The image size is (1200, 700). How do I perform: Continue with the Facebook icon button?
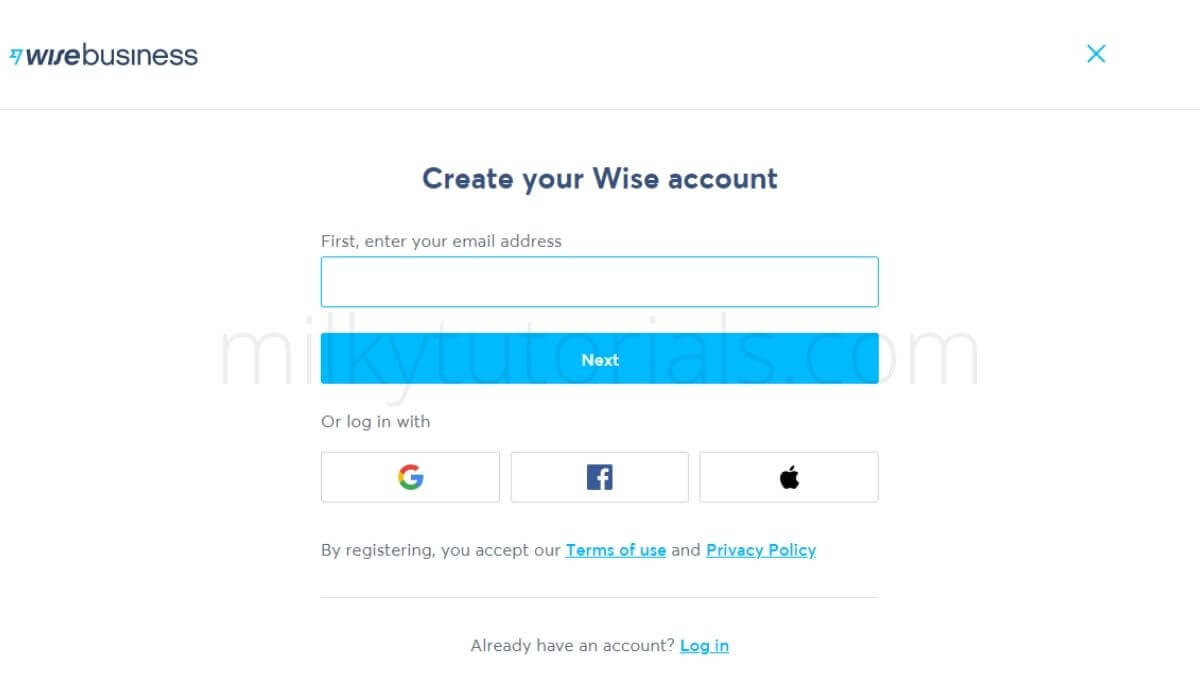(x=599, y=477)
